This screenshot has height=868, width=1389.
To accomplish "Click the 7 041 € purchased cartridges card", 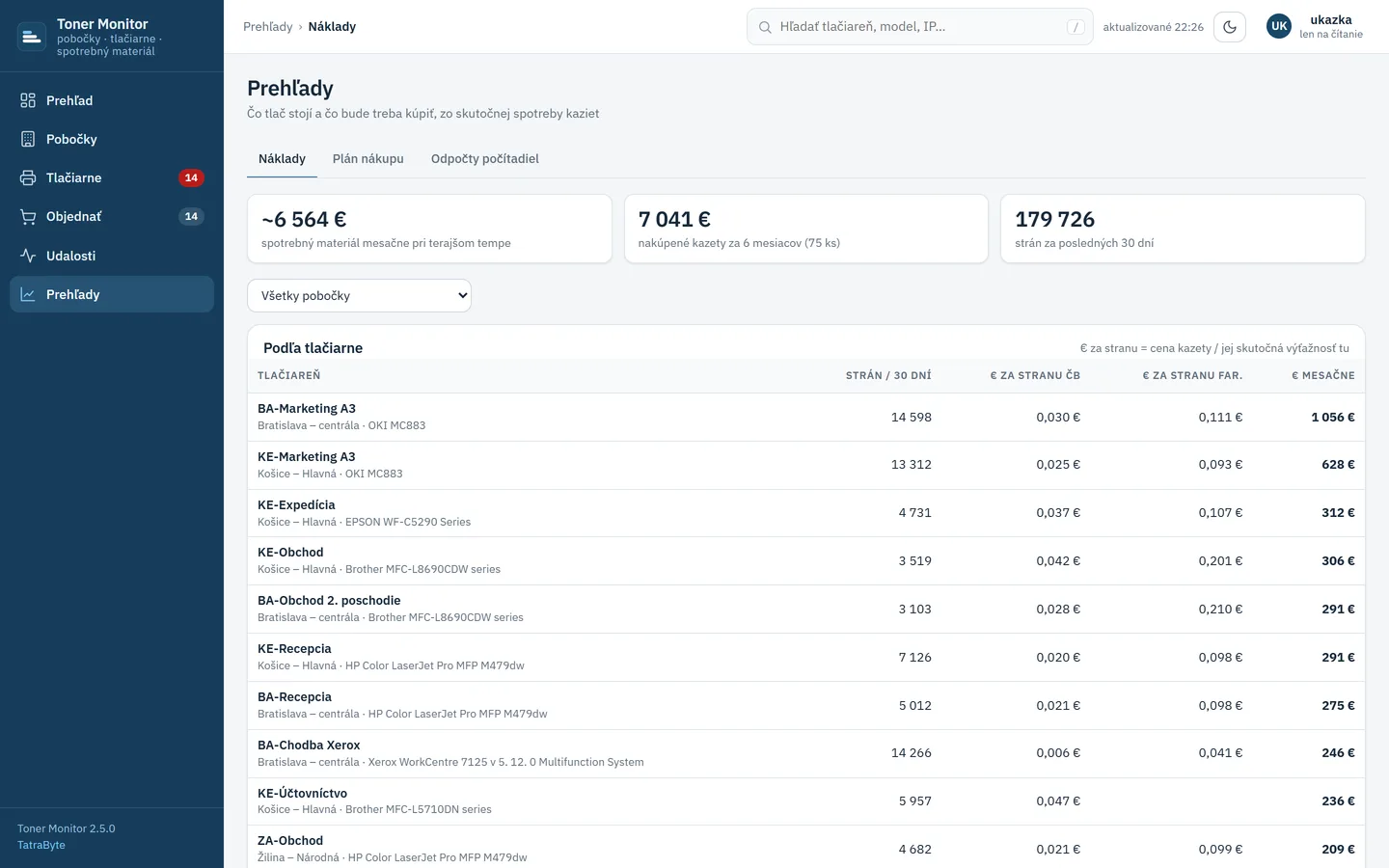I will tap(806, 229).
